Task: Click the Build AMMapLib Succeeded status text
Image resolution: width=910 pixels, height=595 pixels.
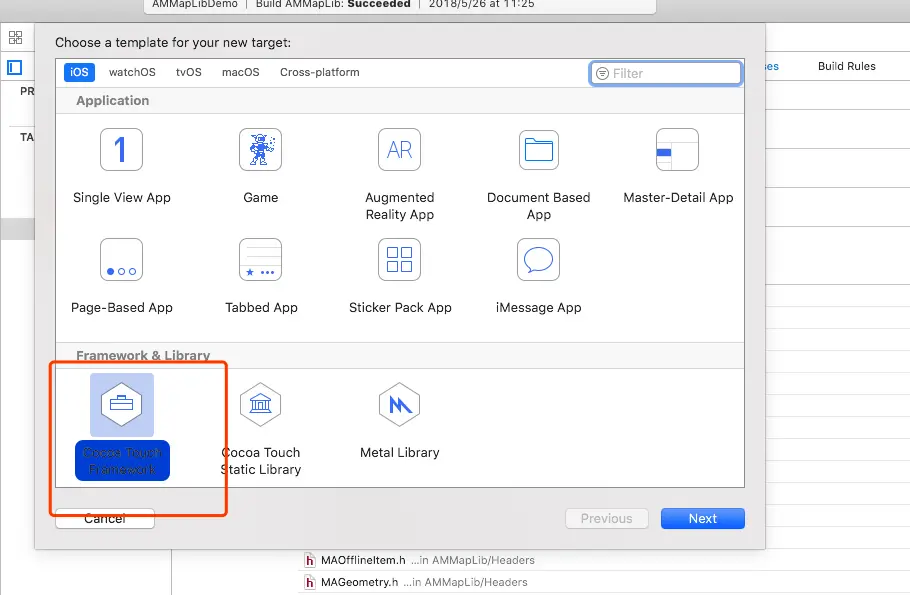Action: pos(333,4)
